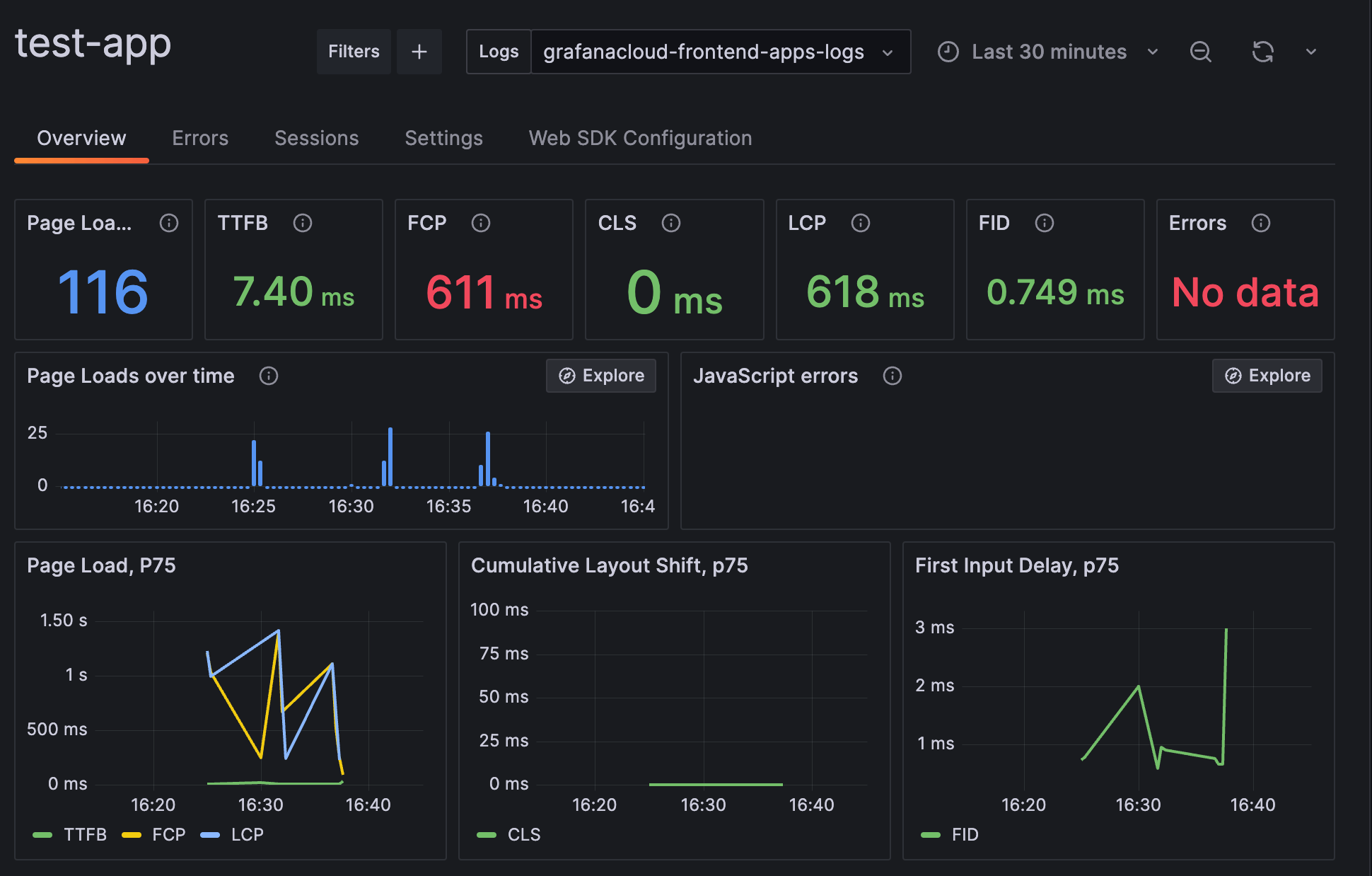This screenshot has height=876, width=1372.
Task: Open the Web SDK Configuration tab
Action: tap(639, 138)
